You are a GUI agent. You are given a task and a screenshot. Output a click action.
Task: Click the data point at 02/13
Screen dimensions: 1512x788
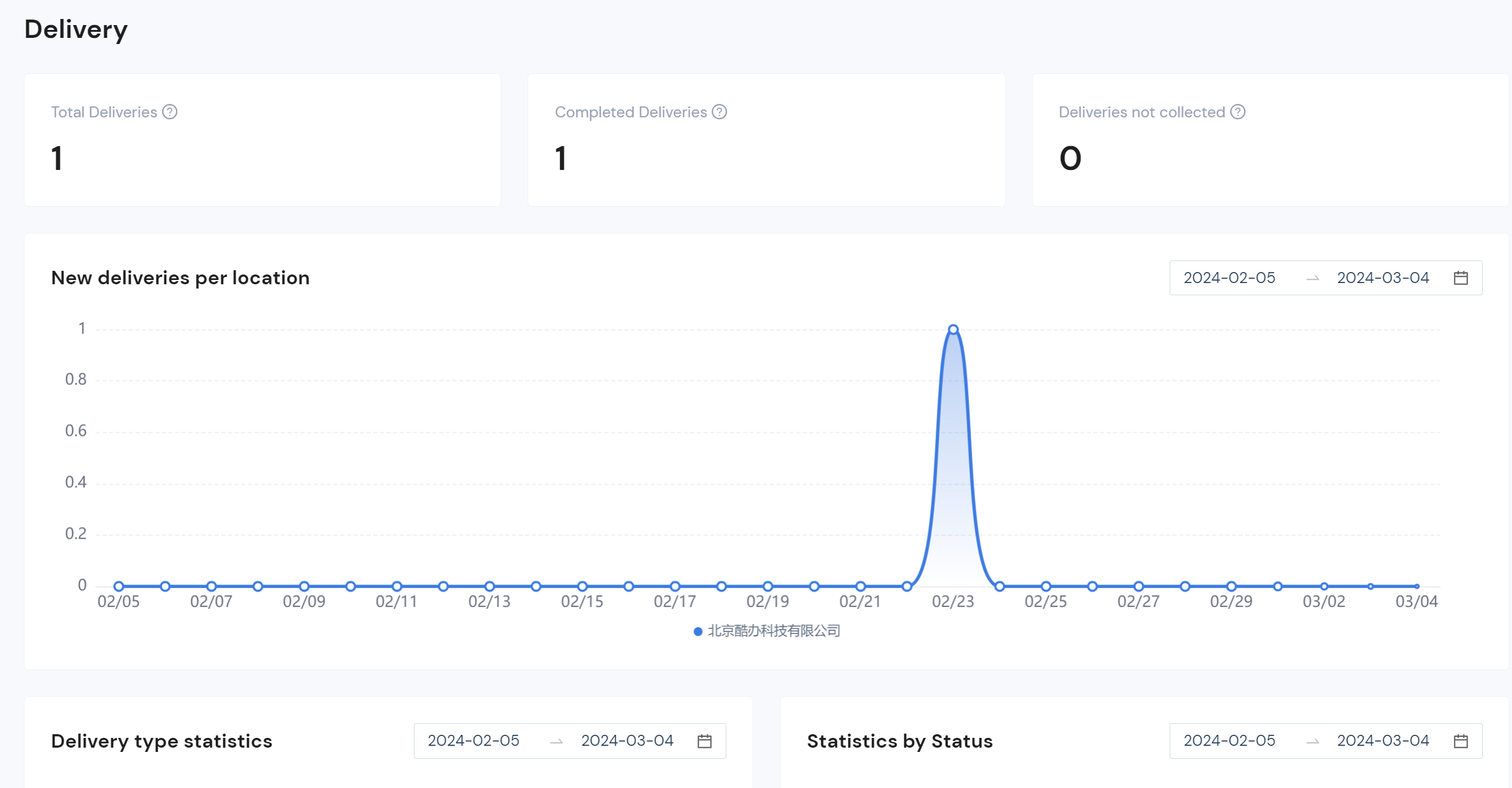490,586
